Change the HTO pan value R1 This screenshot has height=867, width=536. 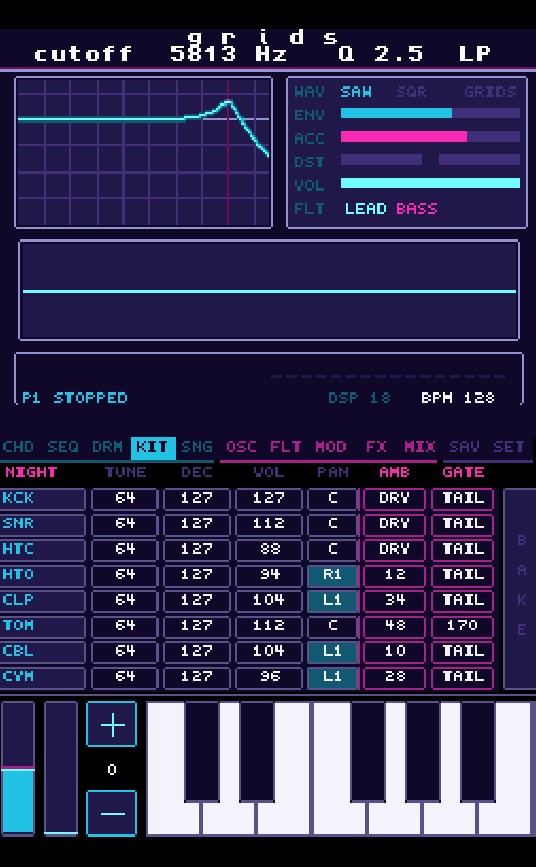pos(332,575)
